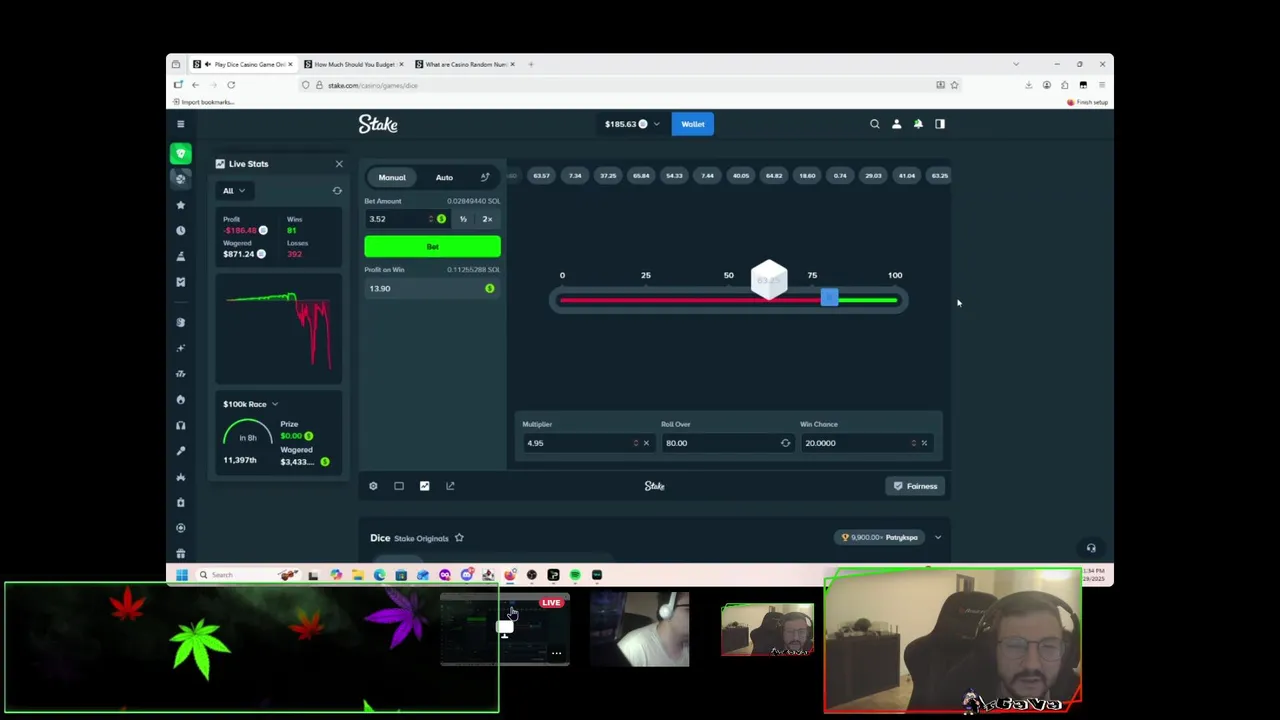Open Favourites star in sidebar
This screenshot has width=1280, height=720.
[x=181, y=205]
